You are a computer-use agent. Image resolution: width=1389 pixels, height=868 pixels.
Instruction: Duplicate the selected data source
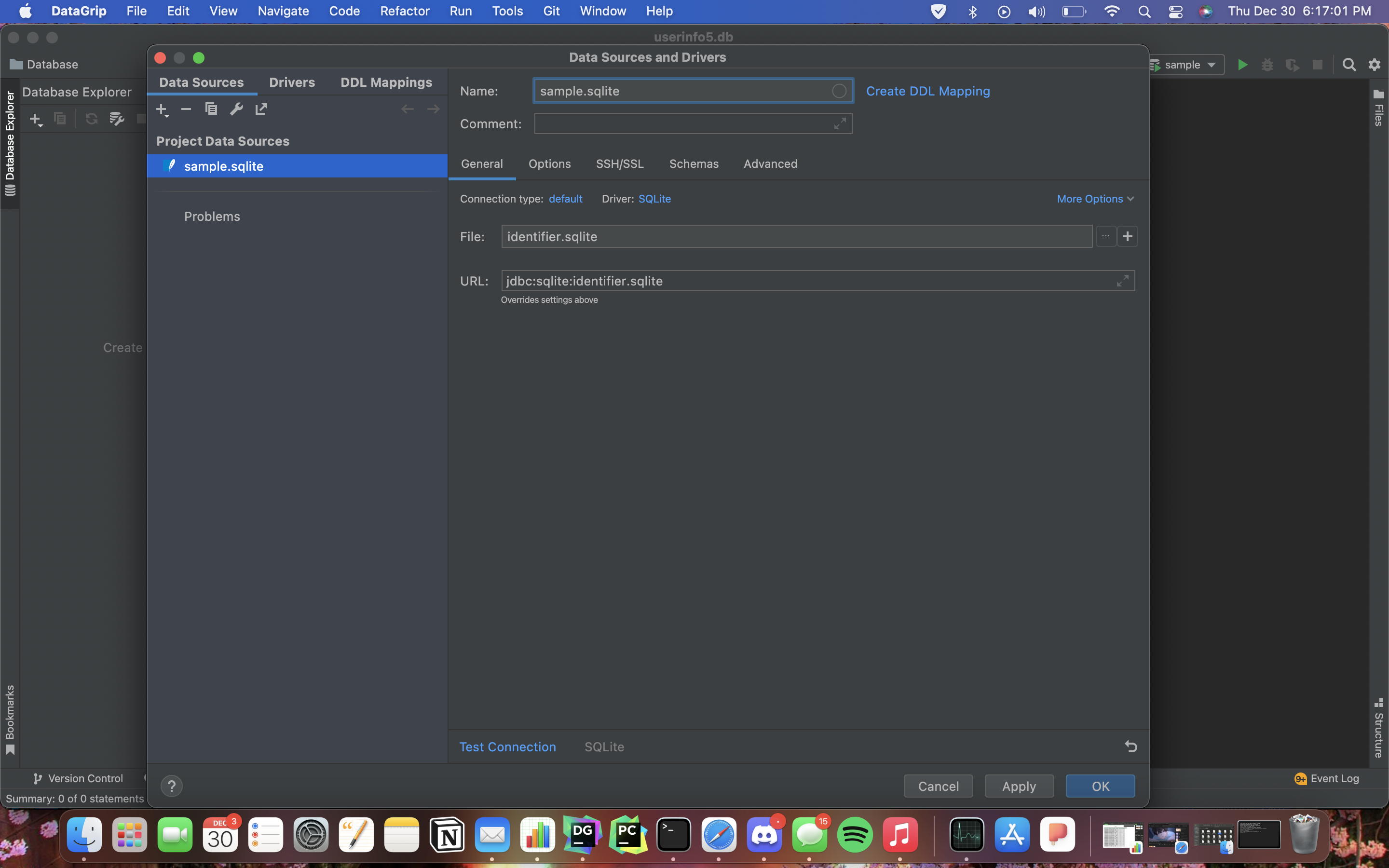click(211, 108)
